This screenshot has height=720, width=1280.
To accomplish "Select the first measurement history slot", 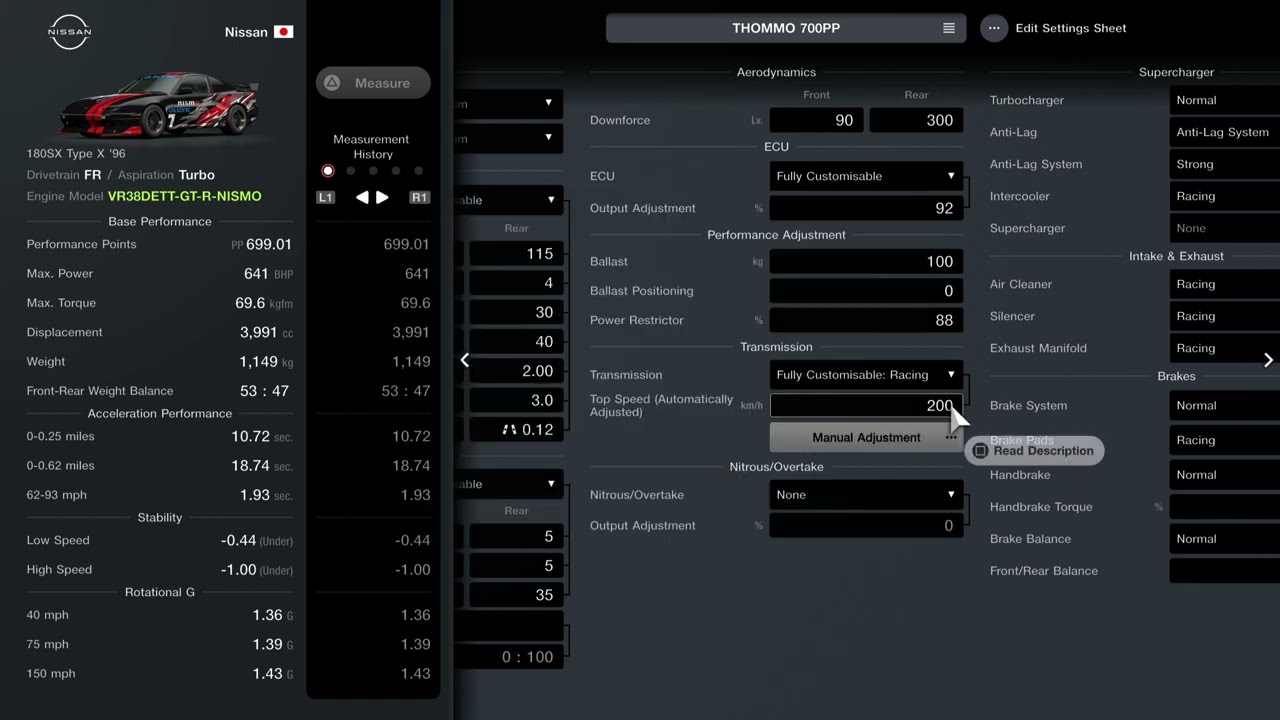I will click(327, 171).
